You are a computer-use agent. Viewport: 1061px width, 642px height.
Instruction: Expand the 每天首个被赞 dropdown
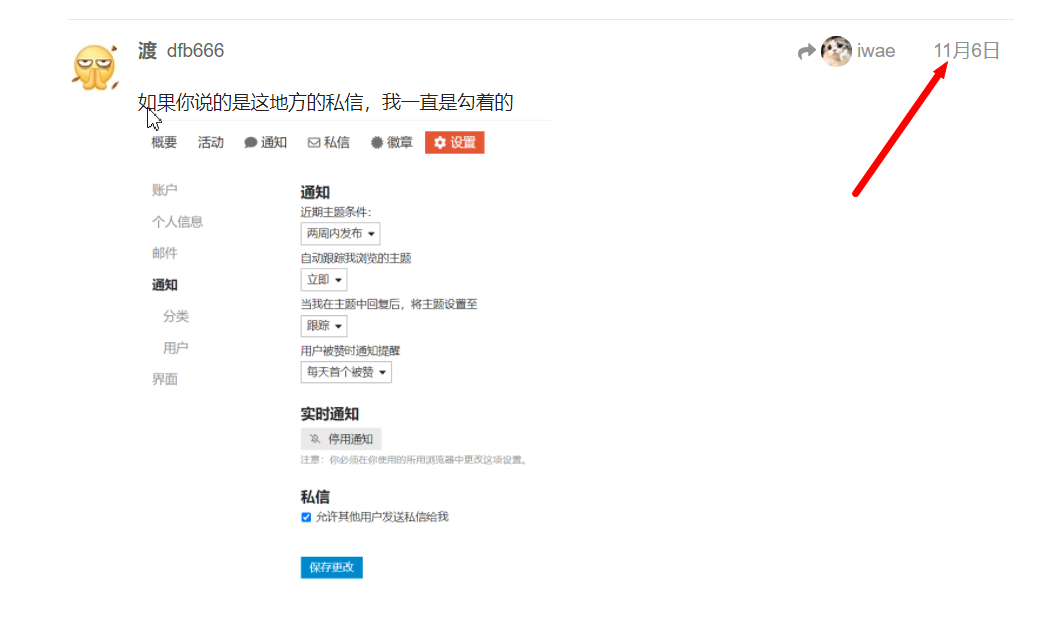346,372
